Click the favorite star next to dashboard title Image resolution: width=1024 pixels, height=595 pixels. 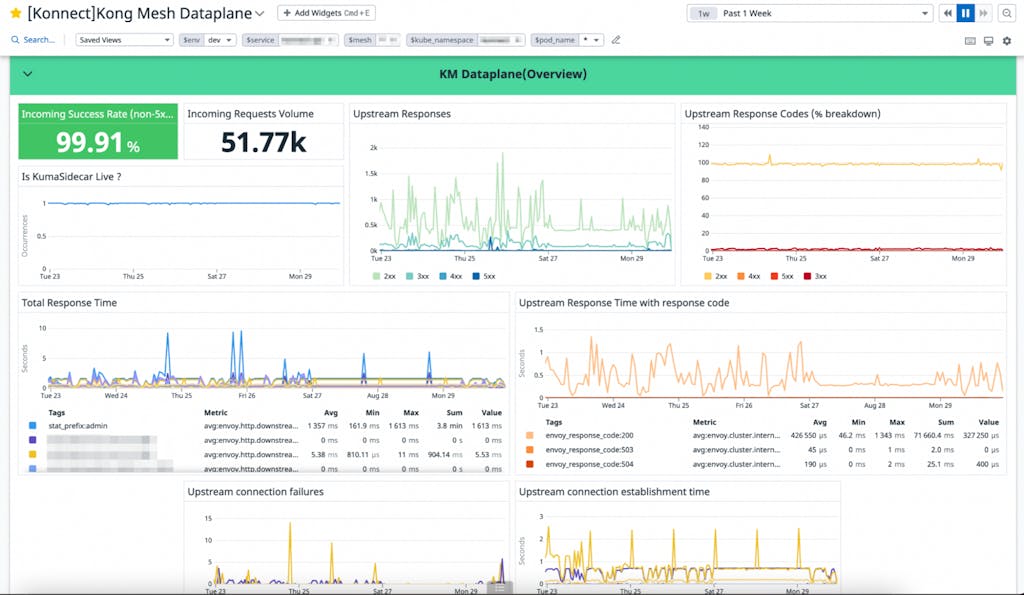coord(16,14)
